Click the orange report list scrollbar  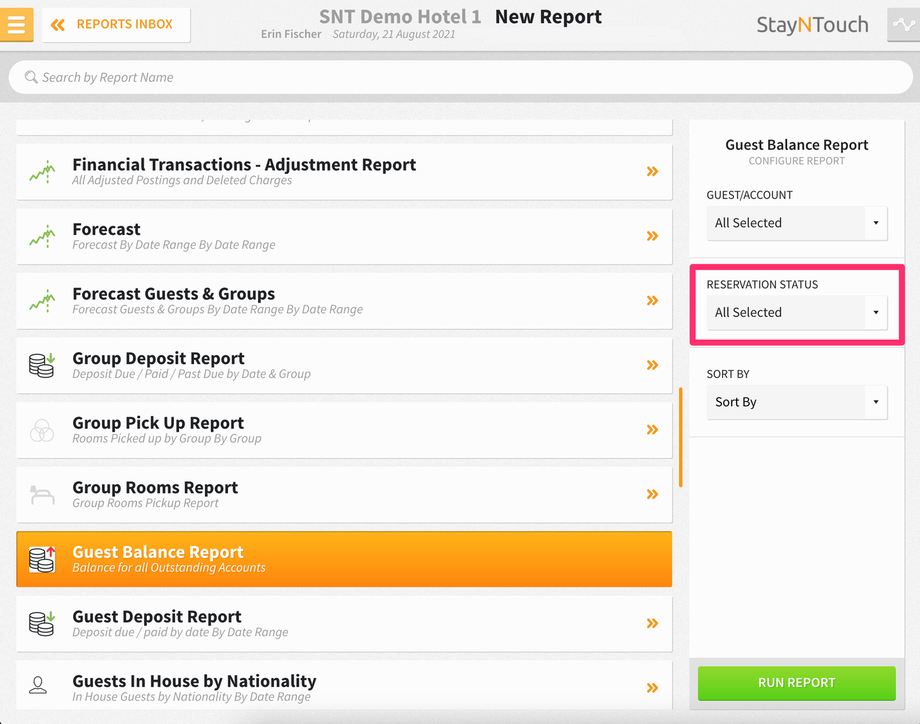coord(681,437)
